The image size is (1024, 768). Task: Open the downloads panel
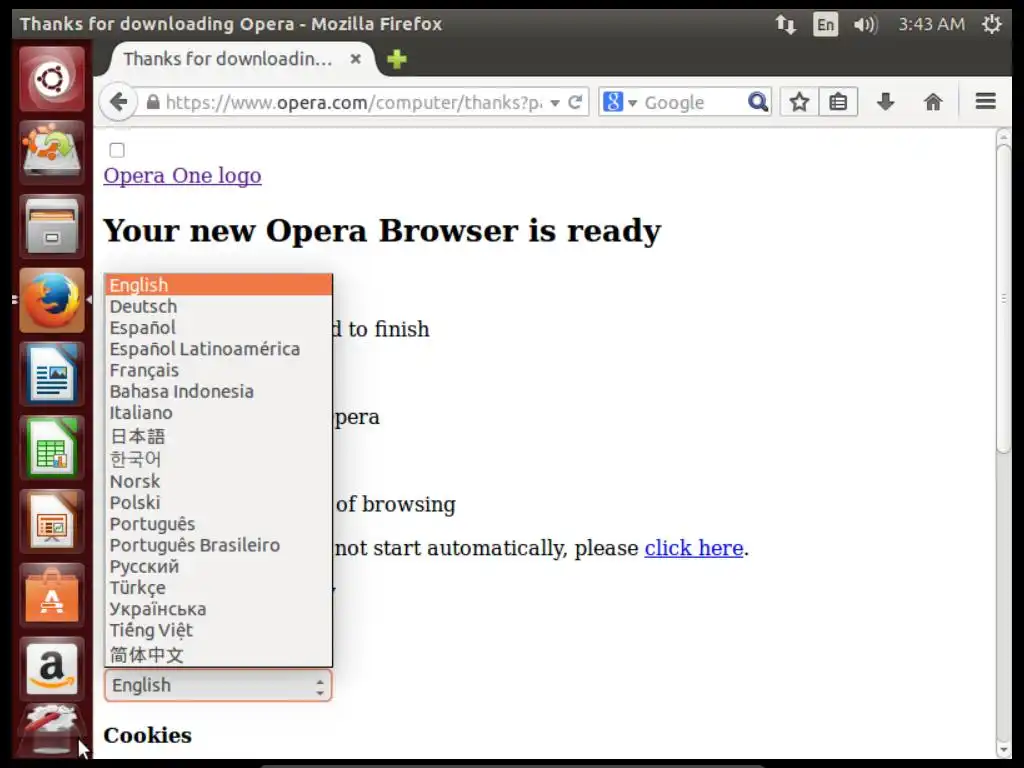886,102
